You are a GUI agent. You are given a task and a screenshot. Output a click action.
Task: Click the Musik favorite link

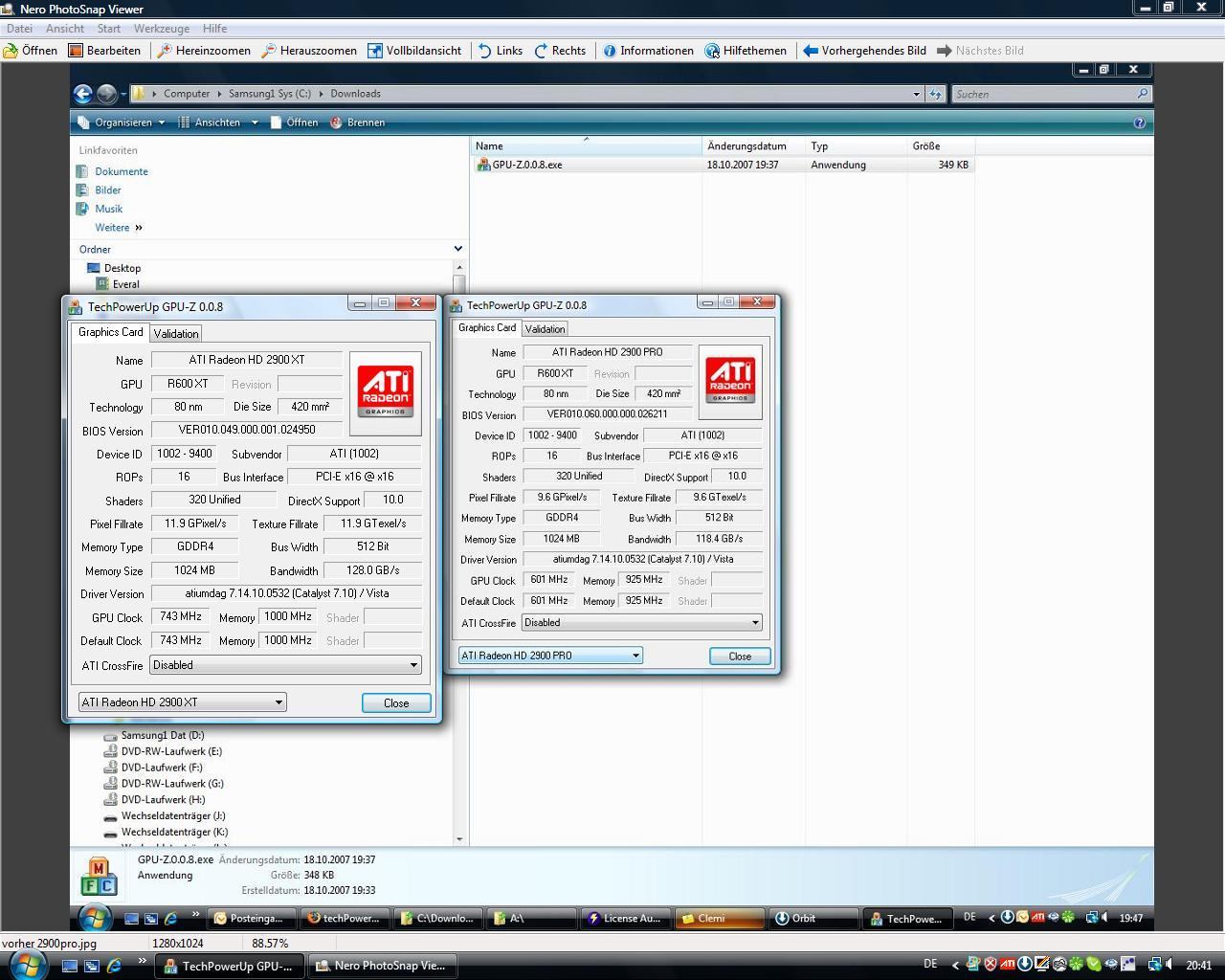point(108,209)
